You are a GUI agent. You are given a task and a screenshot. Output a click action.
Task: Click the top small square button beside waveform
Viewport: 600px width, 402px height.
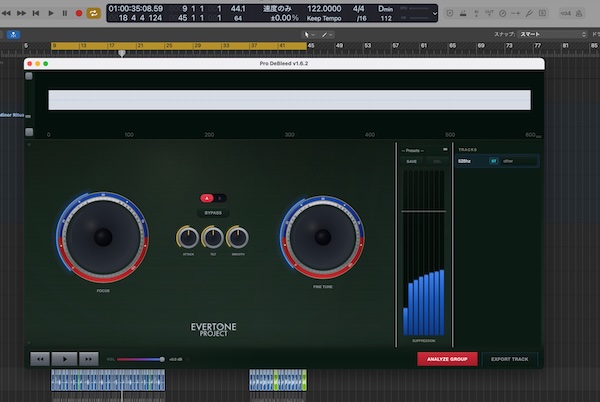29,76
